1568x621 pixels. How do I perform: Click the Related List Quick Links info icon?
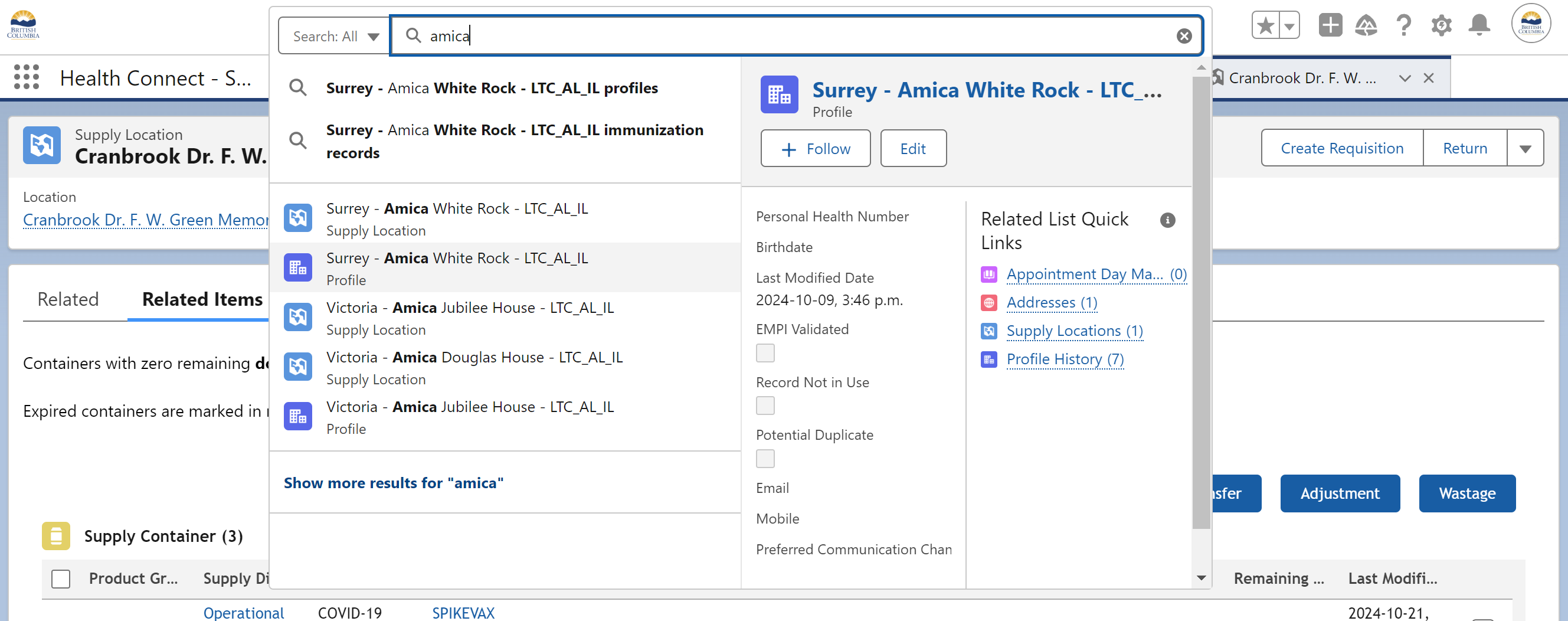point(1167,220)
